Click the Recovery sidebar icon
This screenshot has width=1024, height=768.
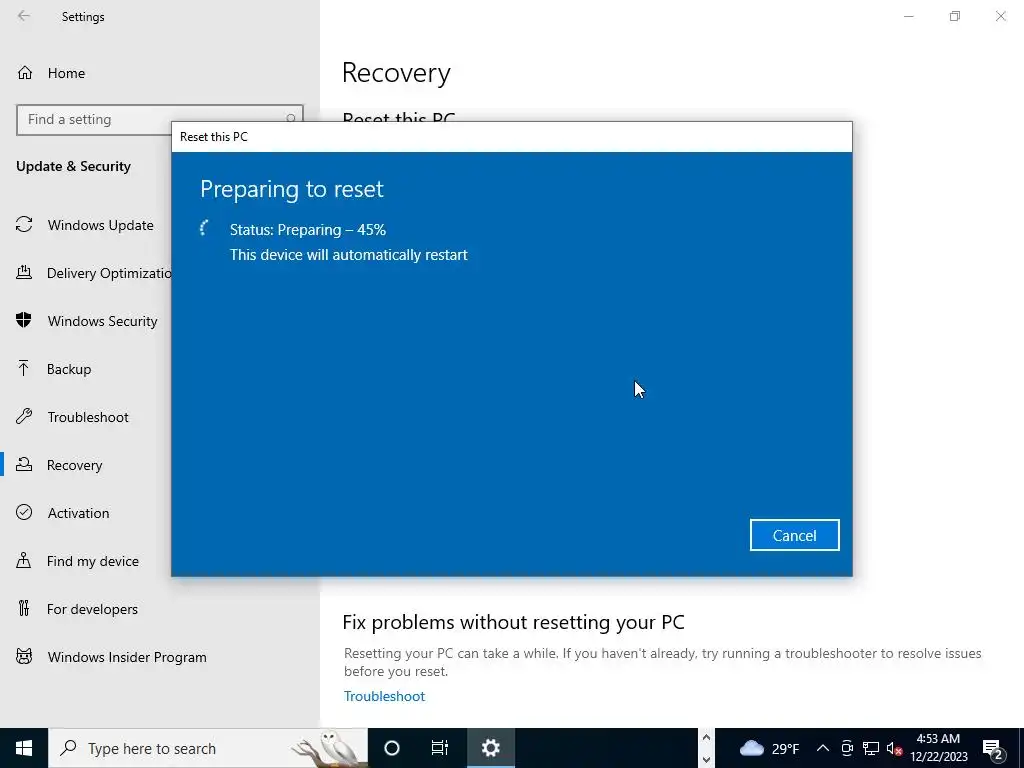(24, 464)
